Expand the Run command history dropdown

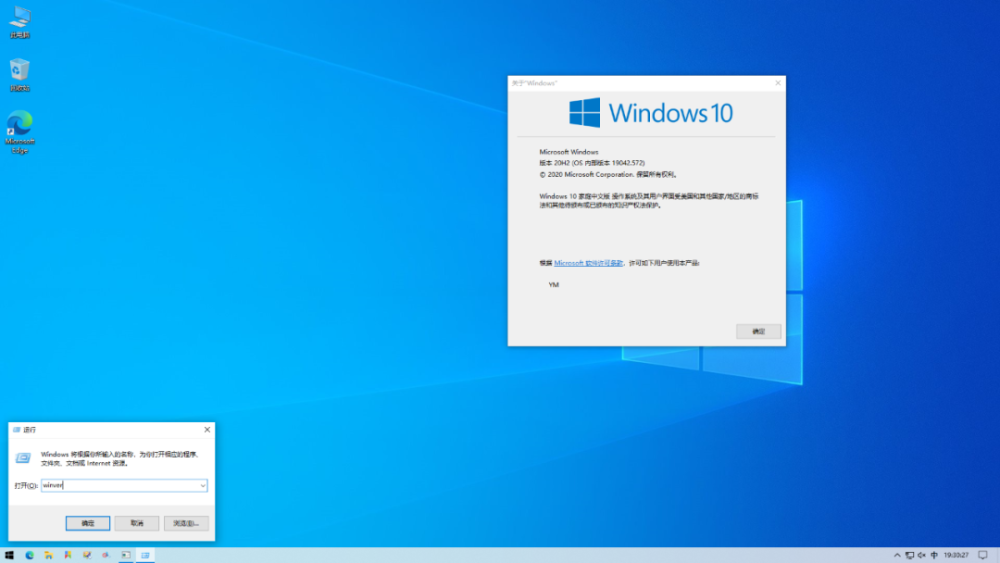pos(203,486)
